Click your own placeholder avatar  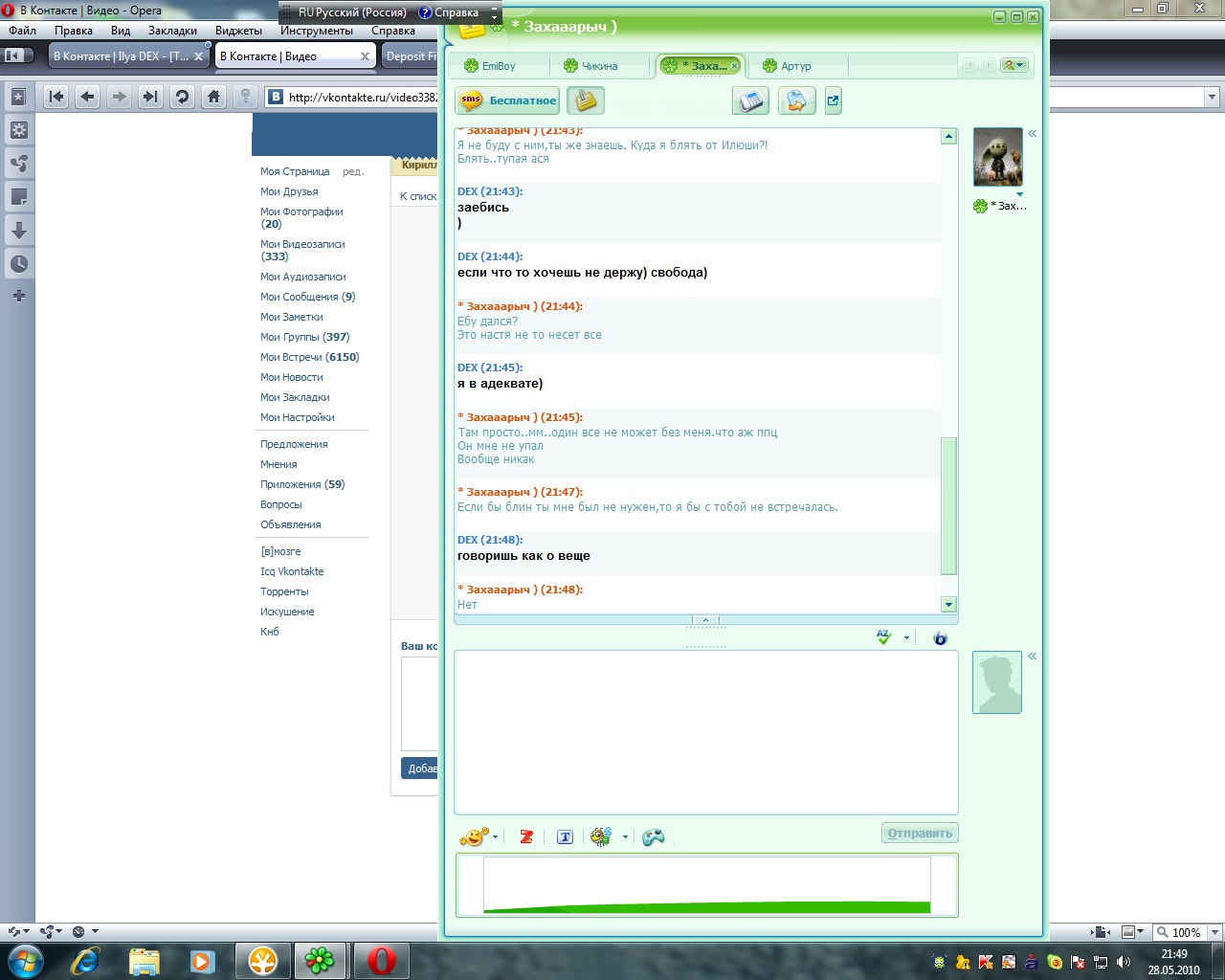point(997,682)
